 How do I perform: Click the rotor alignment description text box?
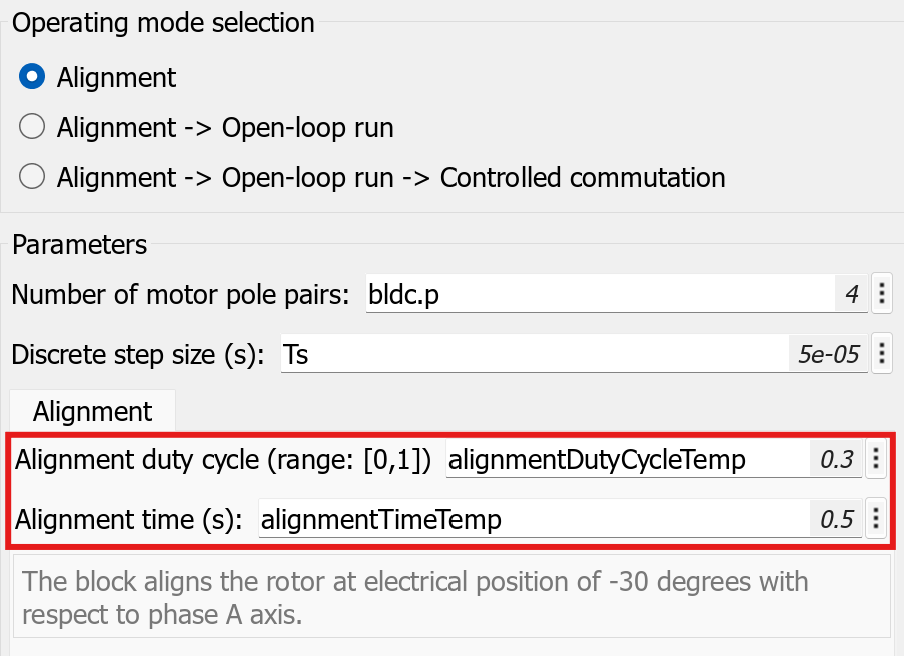450,597
